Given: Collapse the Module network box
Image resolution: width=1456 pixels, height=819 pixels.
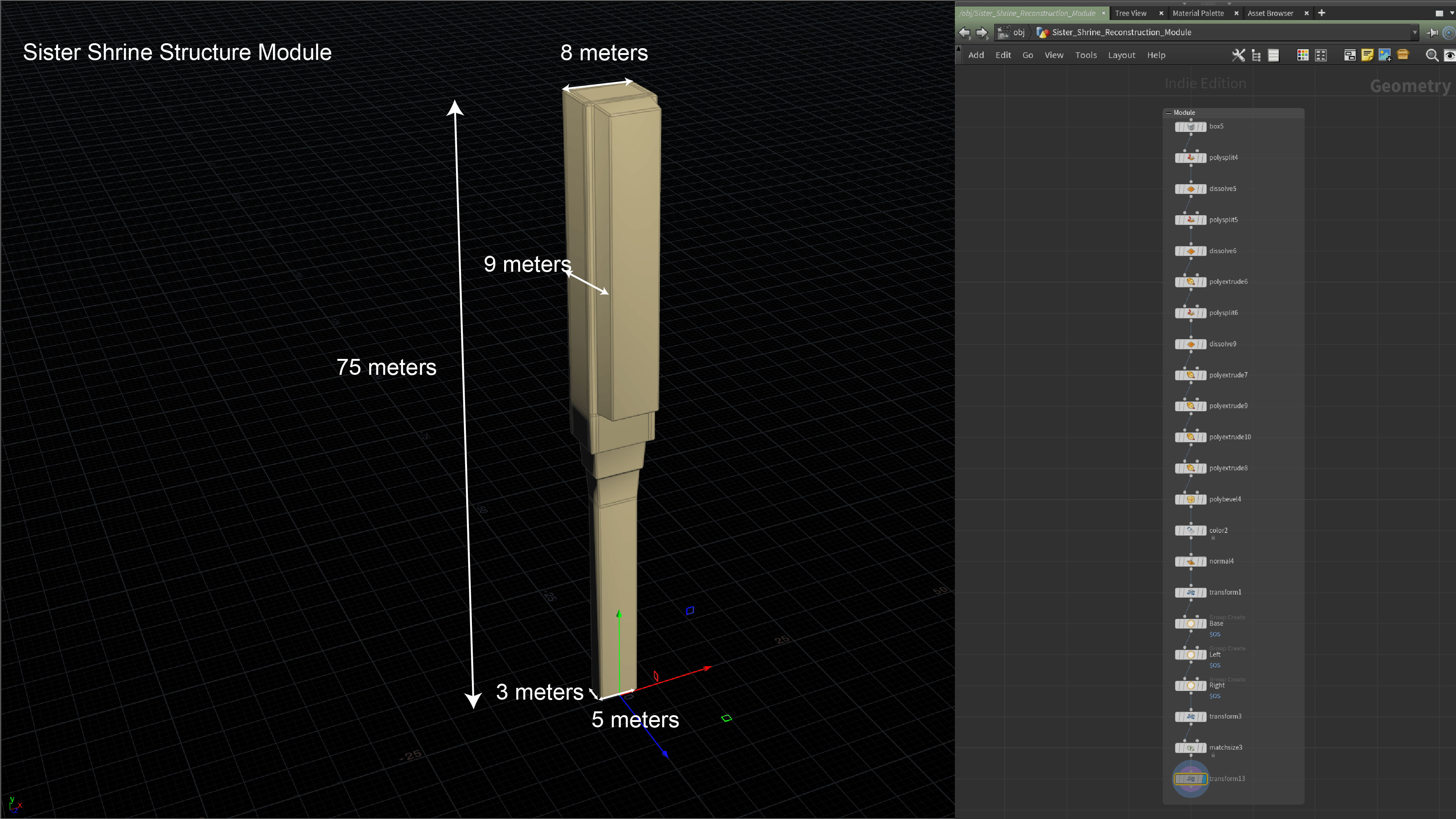Looking at the screenshot, I should click(x=1169, y=113).
